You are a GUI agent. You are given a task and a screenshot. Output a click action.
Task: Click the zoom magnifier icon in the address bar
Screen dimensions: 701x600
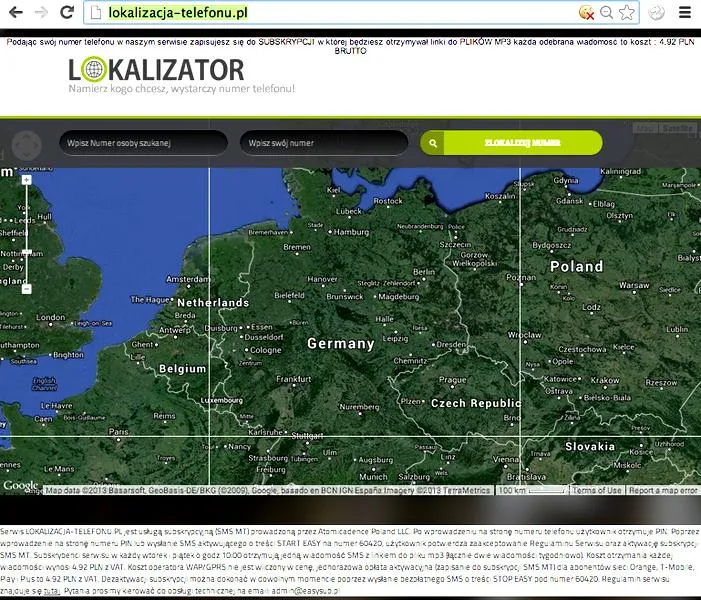pyautogui.click(x=606, y=13)
